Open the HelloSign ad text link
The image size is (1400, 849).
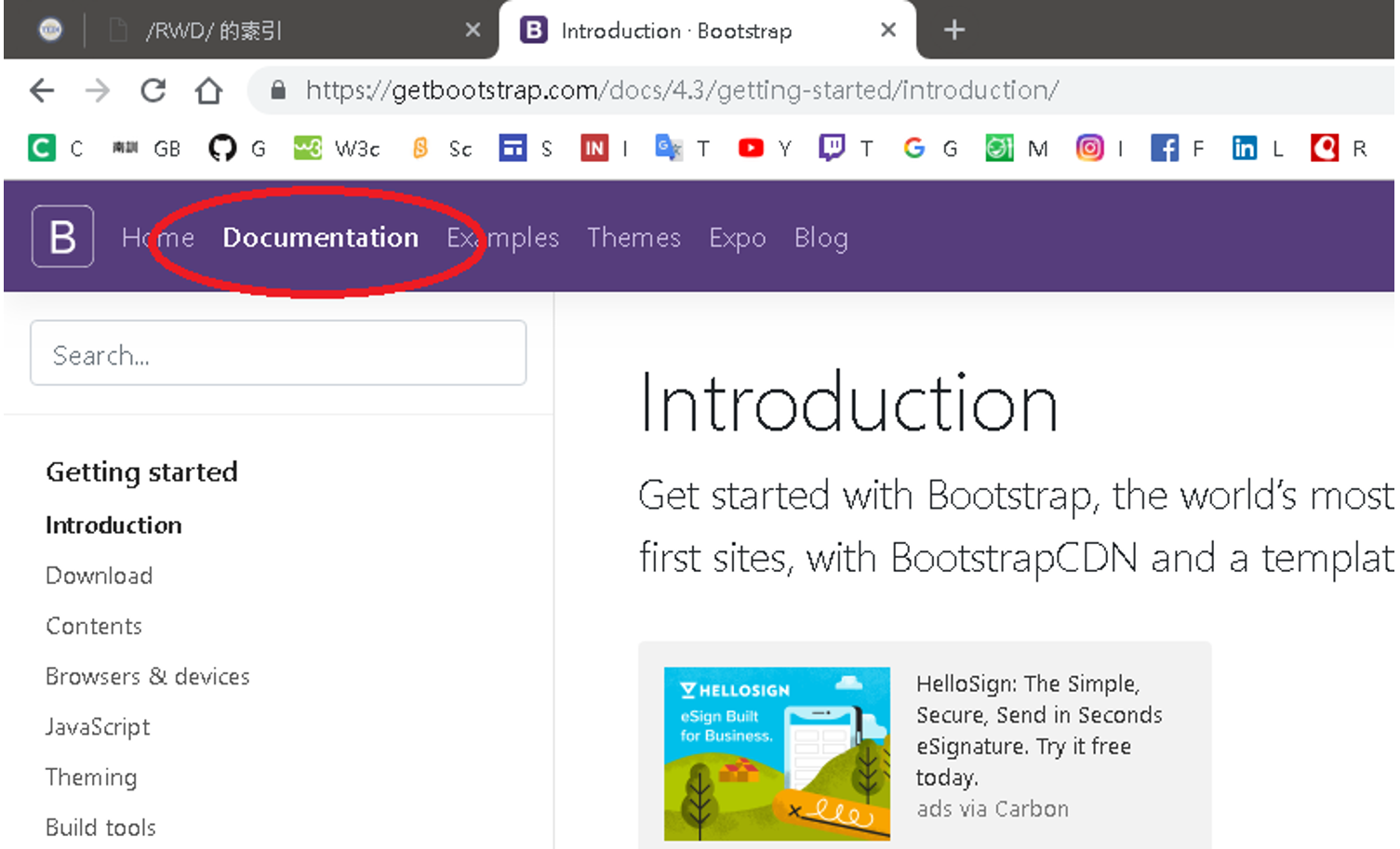pyautogui.click(x=1039, y=730)
